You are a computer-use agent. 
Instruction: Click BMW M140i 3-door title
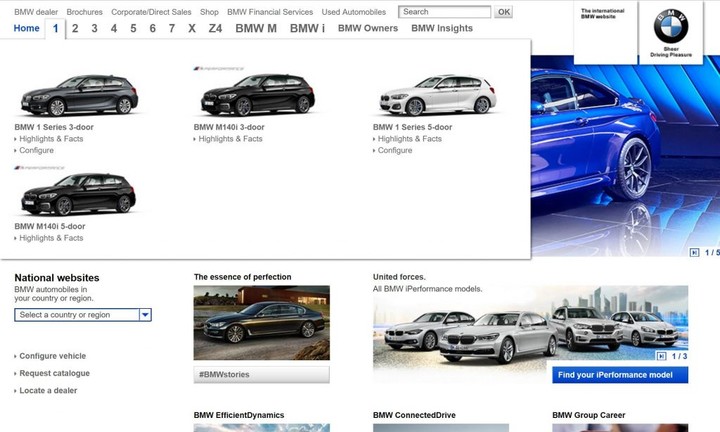(x=229, y=127)
